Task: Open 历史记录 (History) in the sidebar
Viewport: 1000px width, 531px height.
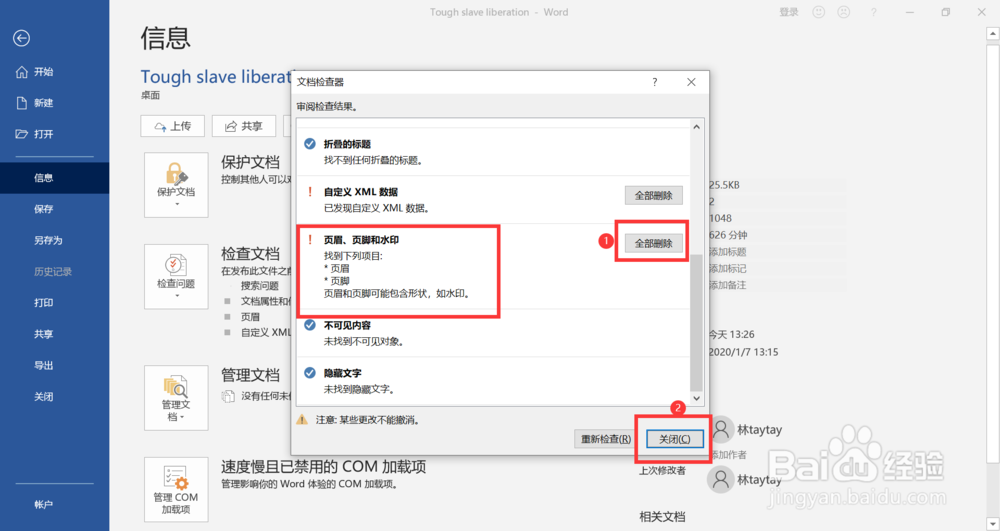Action: click(54, 272)
